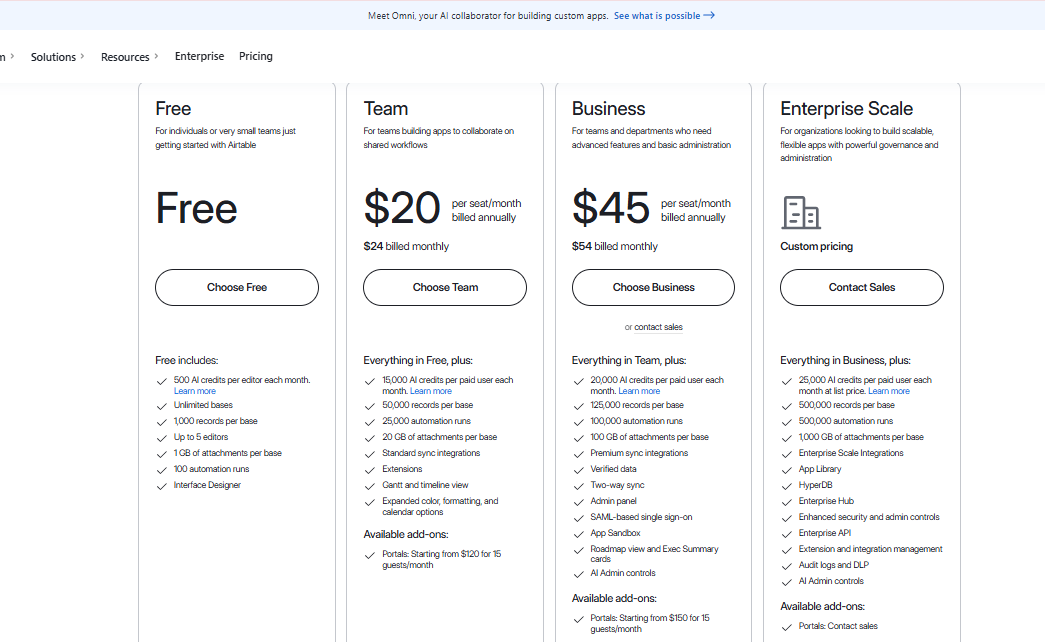The width and height of the screenshot is (1045, 642).
Task: Open Learn more under Enterprise Scale AI credits
Action: [x=888, y=391]
